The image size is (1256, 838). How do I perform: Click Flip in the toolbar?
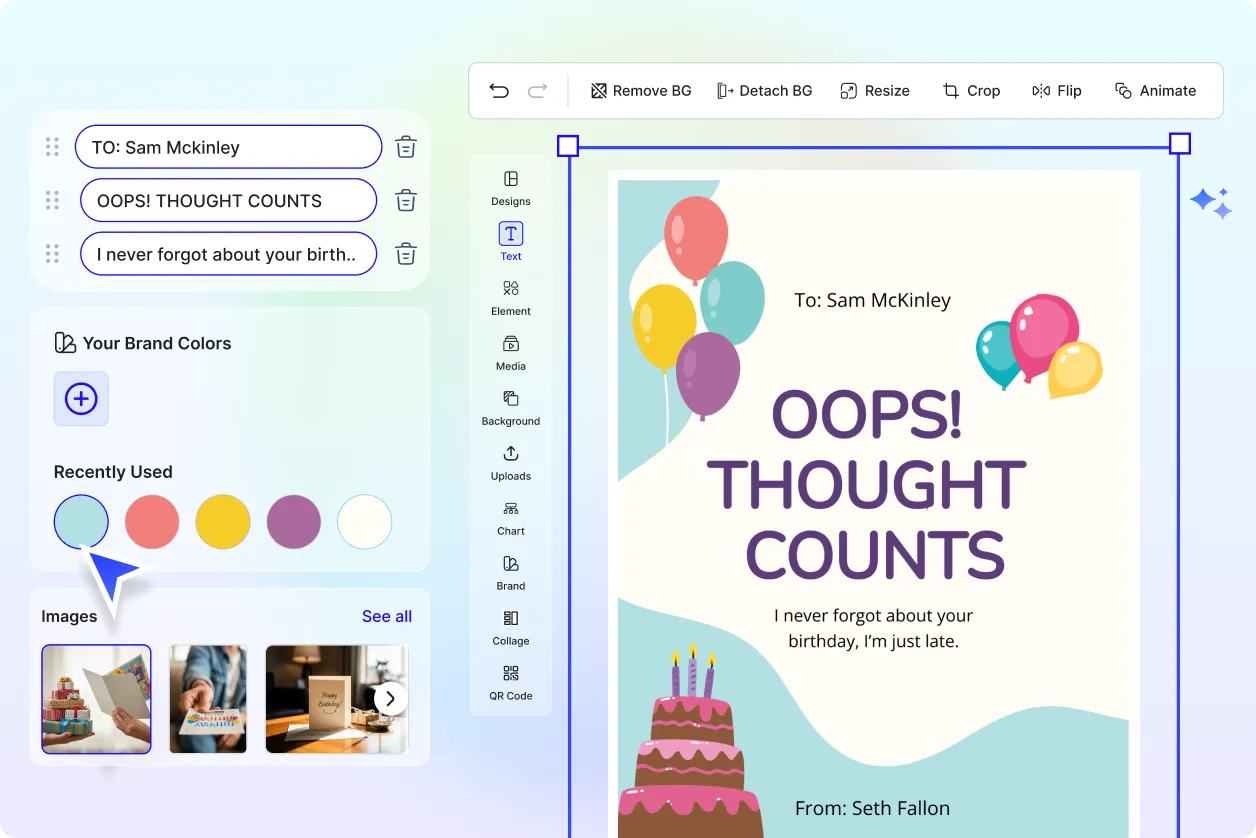click(x=1056, y=90)
